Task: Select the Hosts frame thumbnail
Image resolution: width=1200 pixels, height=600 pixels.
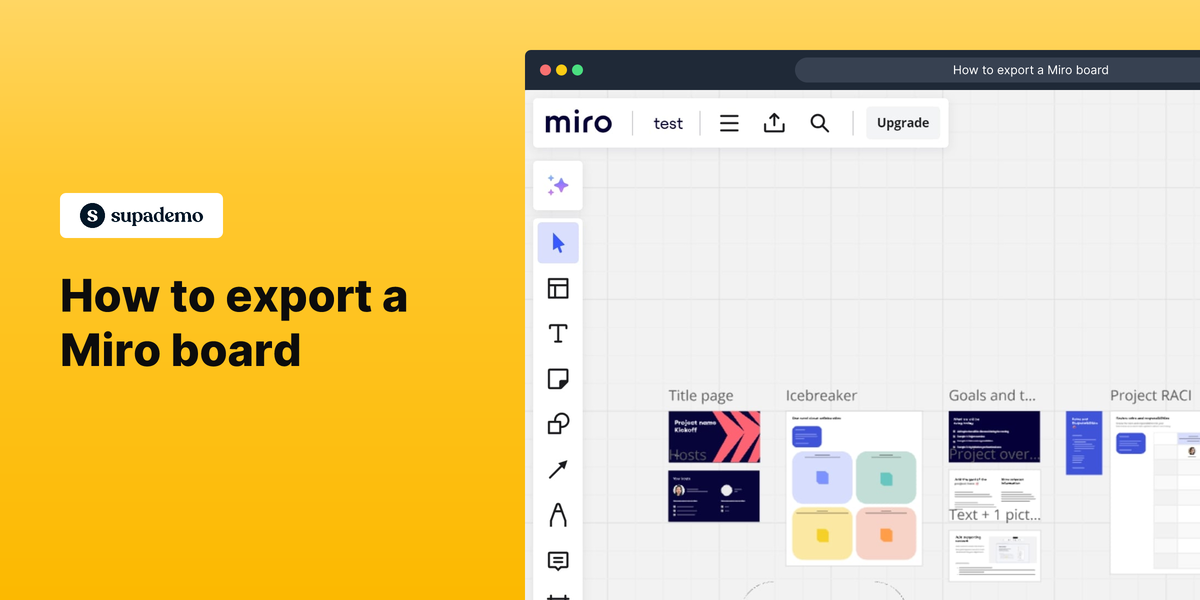Action: pyautogui.click(x=714, y=496)
